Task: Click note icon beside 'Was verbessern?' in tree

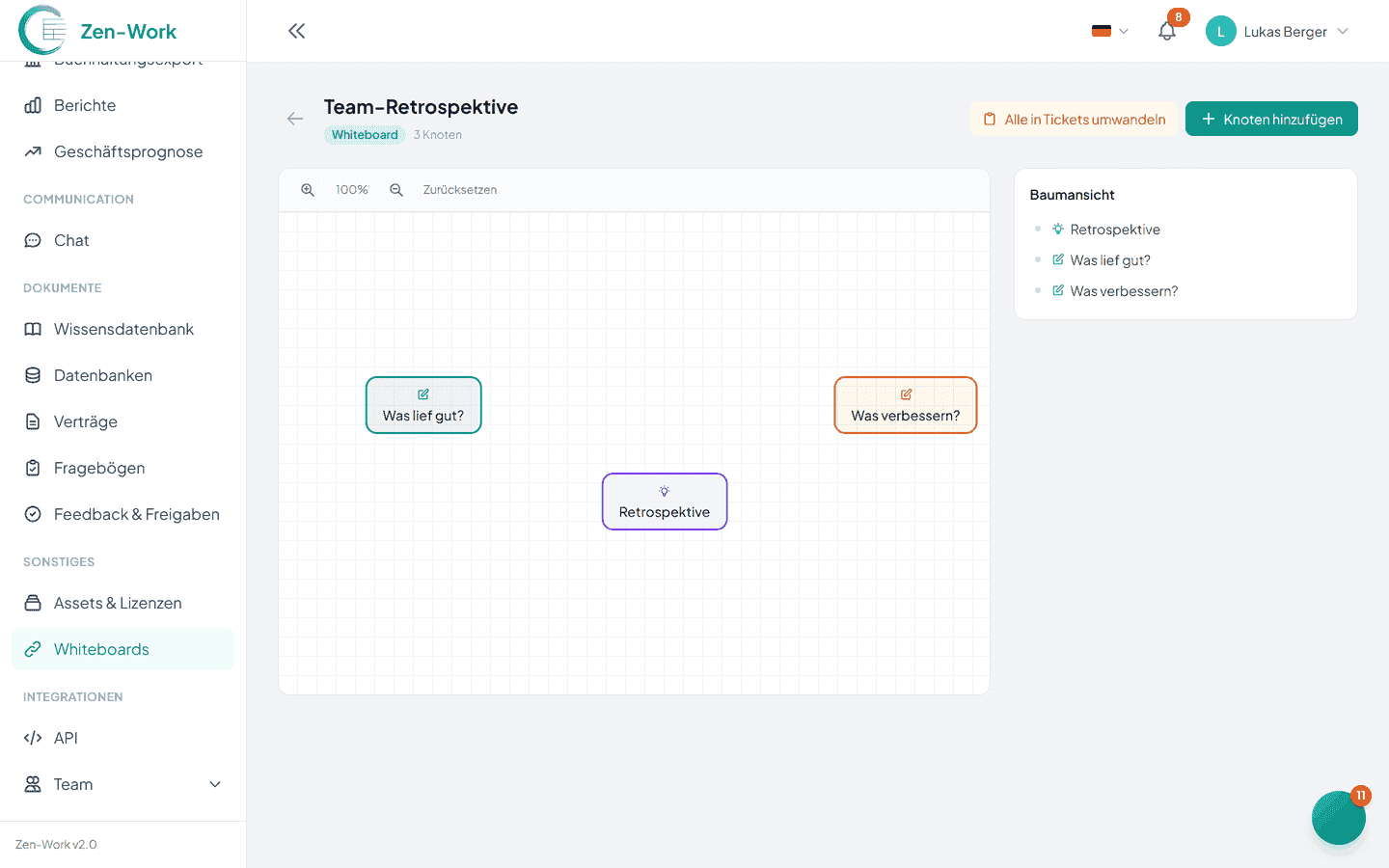Action: 1058,291
